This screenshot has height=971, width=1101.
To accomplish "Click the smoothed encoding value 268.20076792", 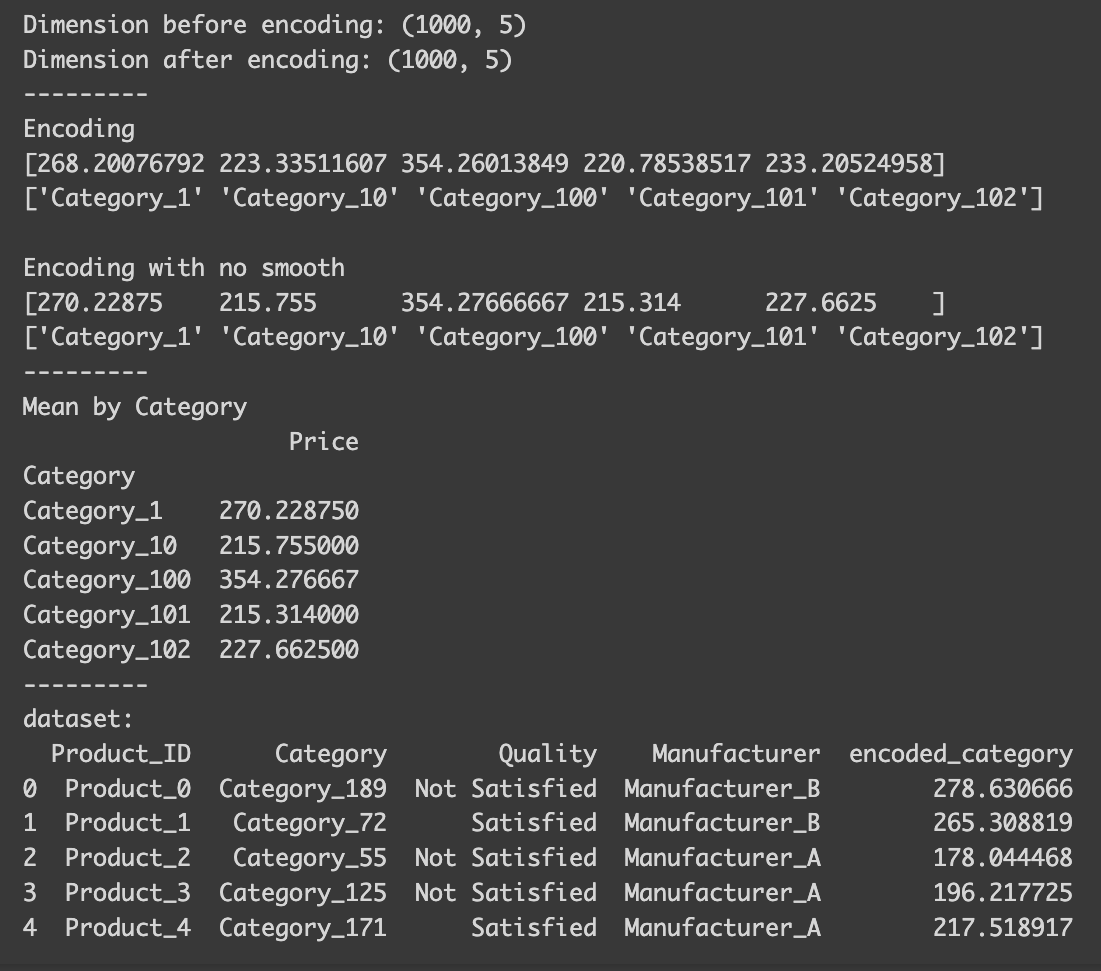I will [x=120, y=163].
